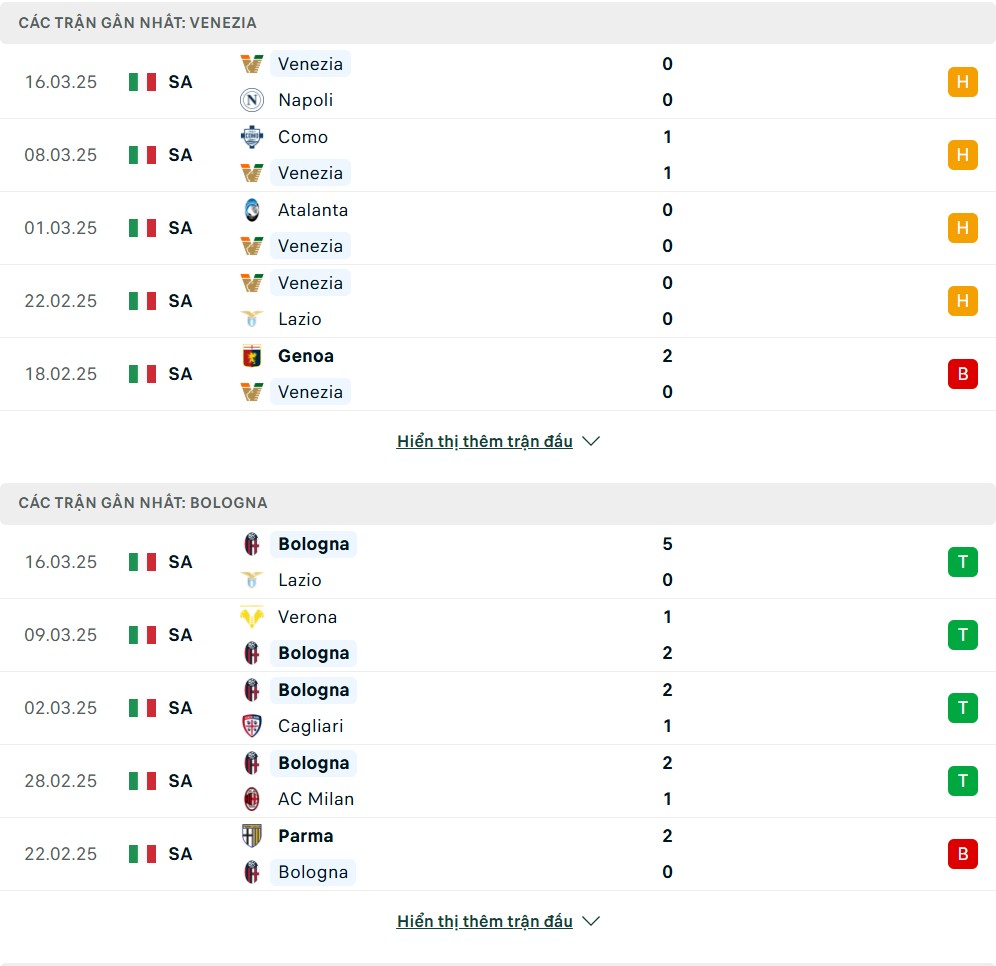Click the Italy flag in 09.03.25 Verona row

tap(142, 635)
